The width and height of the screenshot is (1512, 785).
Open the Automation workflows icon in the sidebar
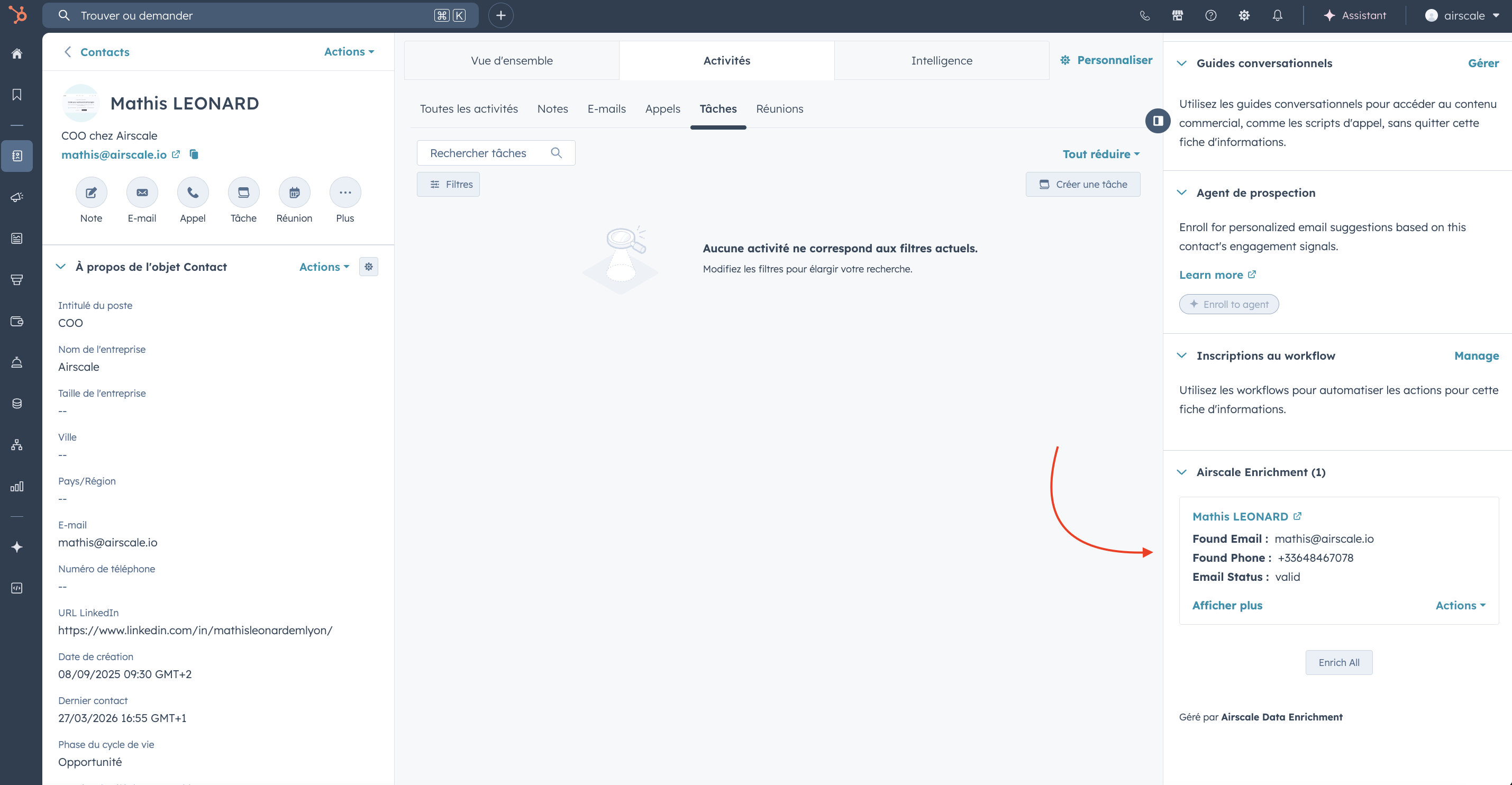(x=17, y=444)
